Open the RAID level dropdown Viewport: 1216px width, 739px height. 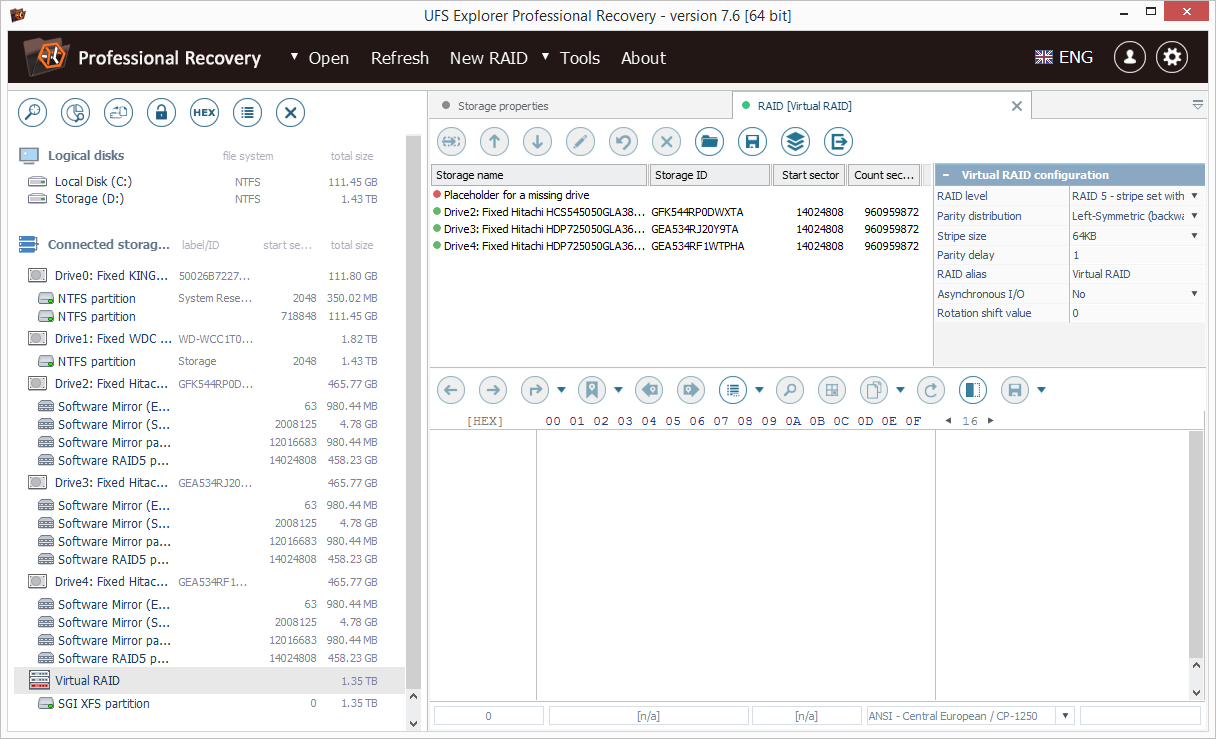[x=1194, y=196]
